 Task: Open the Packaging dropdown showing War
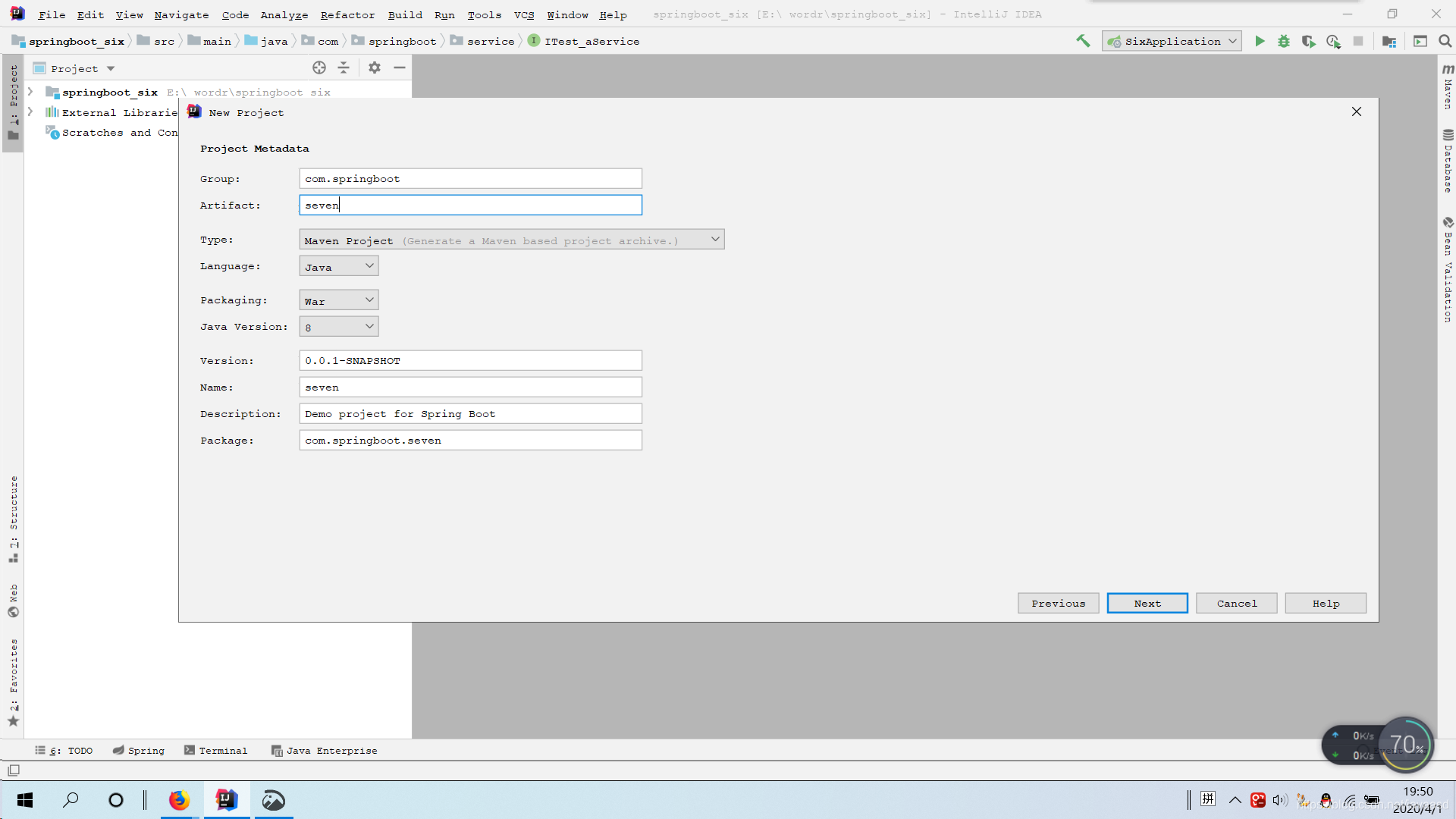point(339,300)
